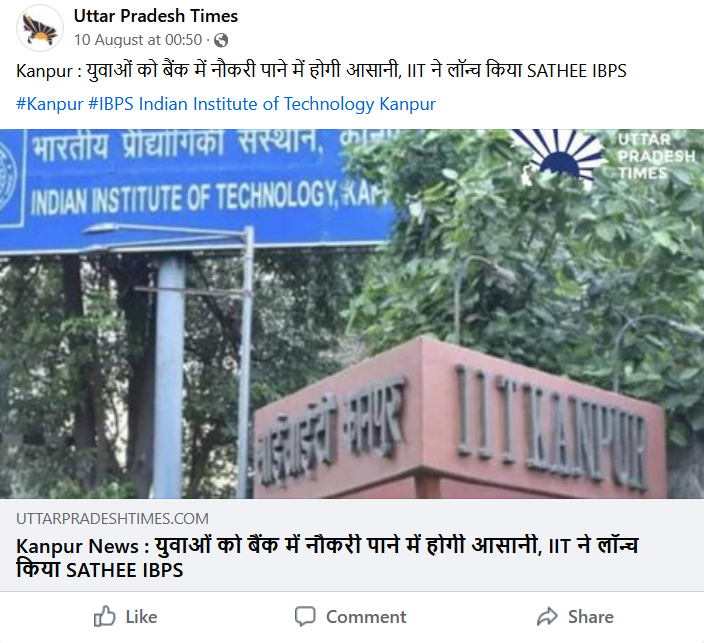The image size is (704, 643).
Task: Click the Uttar Pradesh Times watermark logo
Action: (x=604, y=156)
